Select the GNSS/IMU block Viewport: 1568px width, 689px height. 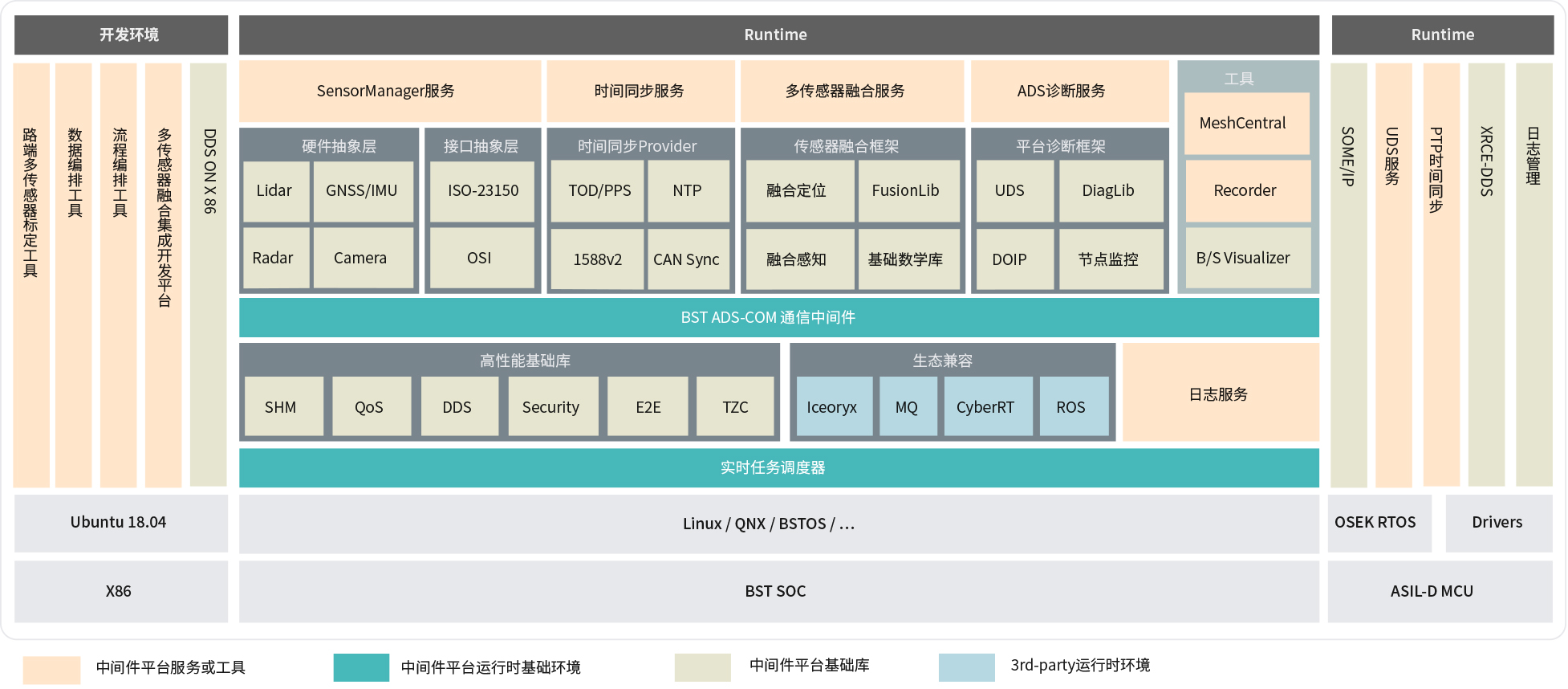(x=362, y=191)
